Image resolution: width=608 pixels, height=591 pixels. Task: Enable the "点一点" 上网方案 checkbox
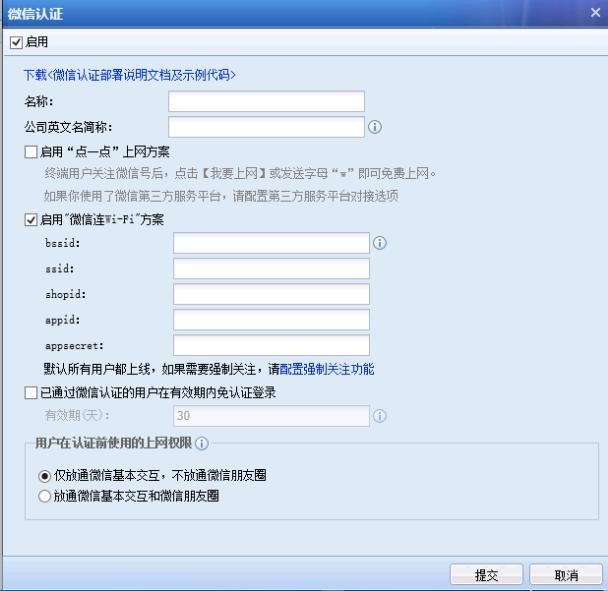point(31,152)
